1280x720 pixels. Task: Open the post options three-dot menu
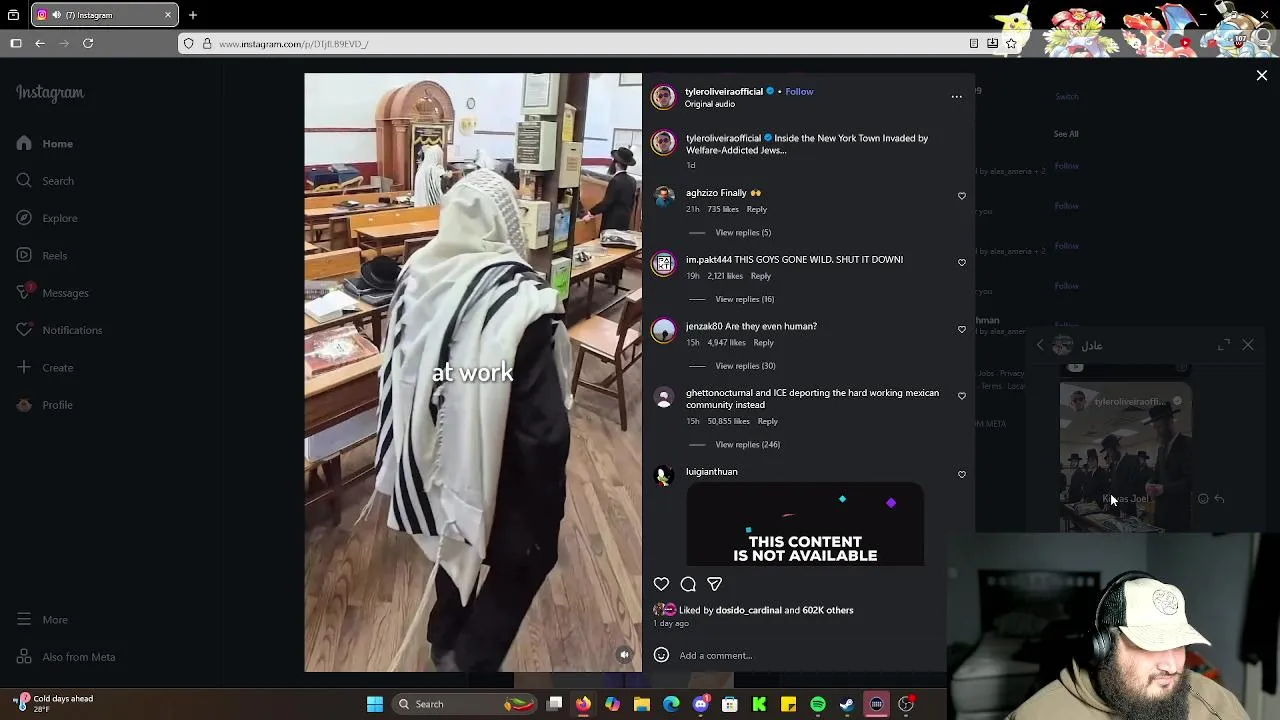pyautogui.click(x=956, y=97)
